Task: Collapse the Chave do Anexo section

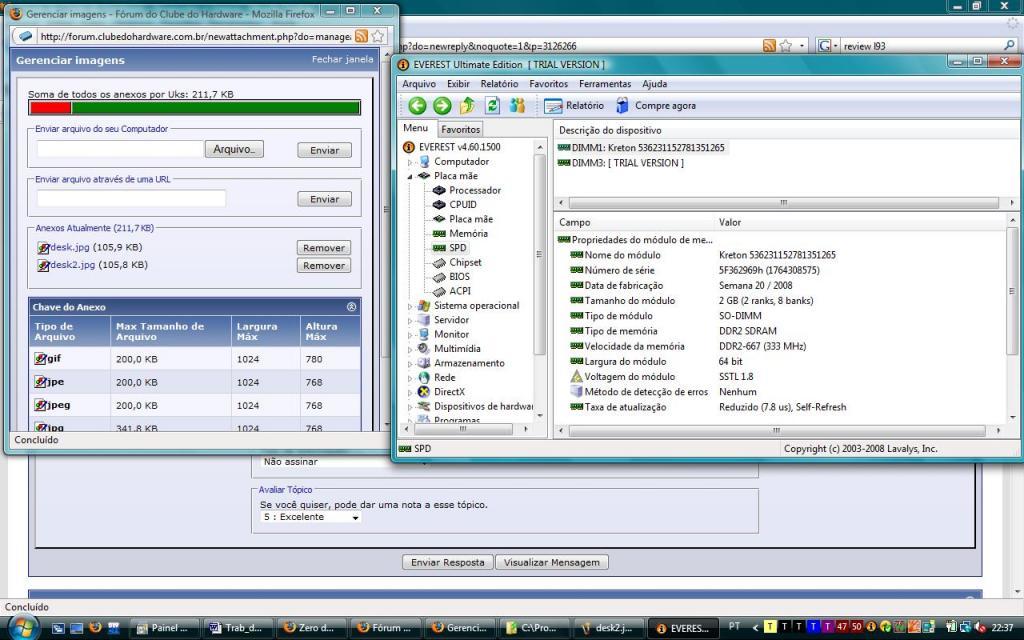Action: [x=351, y=306]
